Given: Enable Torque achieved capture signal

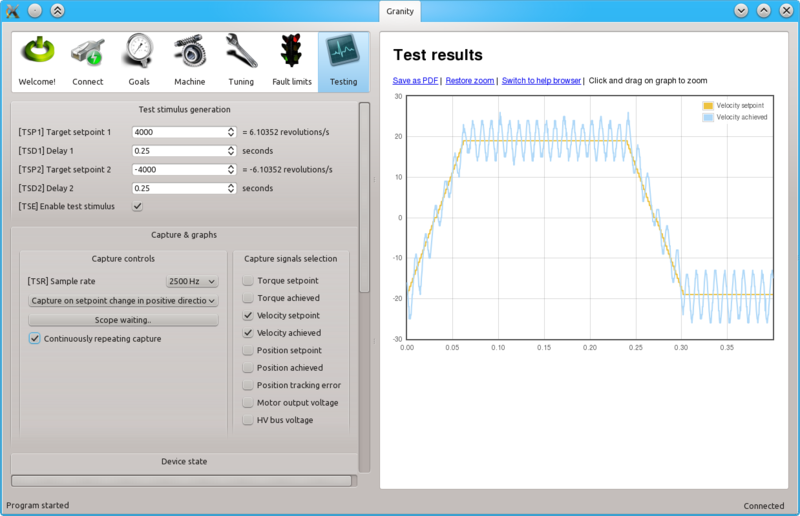Looking at the screenshot, I should click(x=248, y=298).
